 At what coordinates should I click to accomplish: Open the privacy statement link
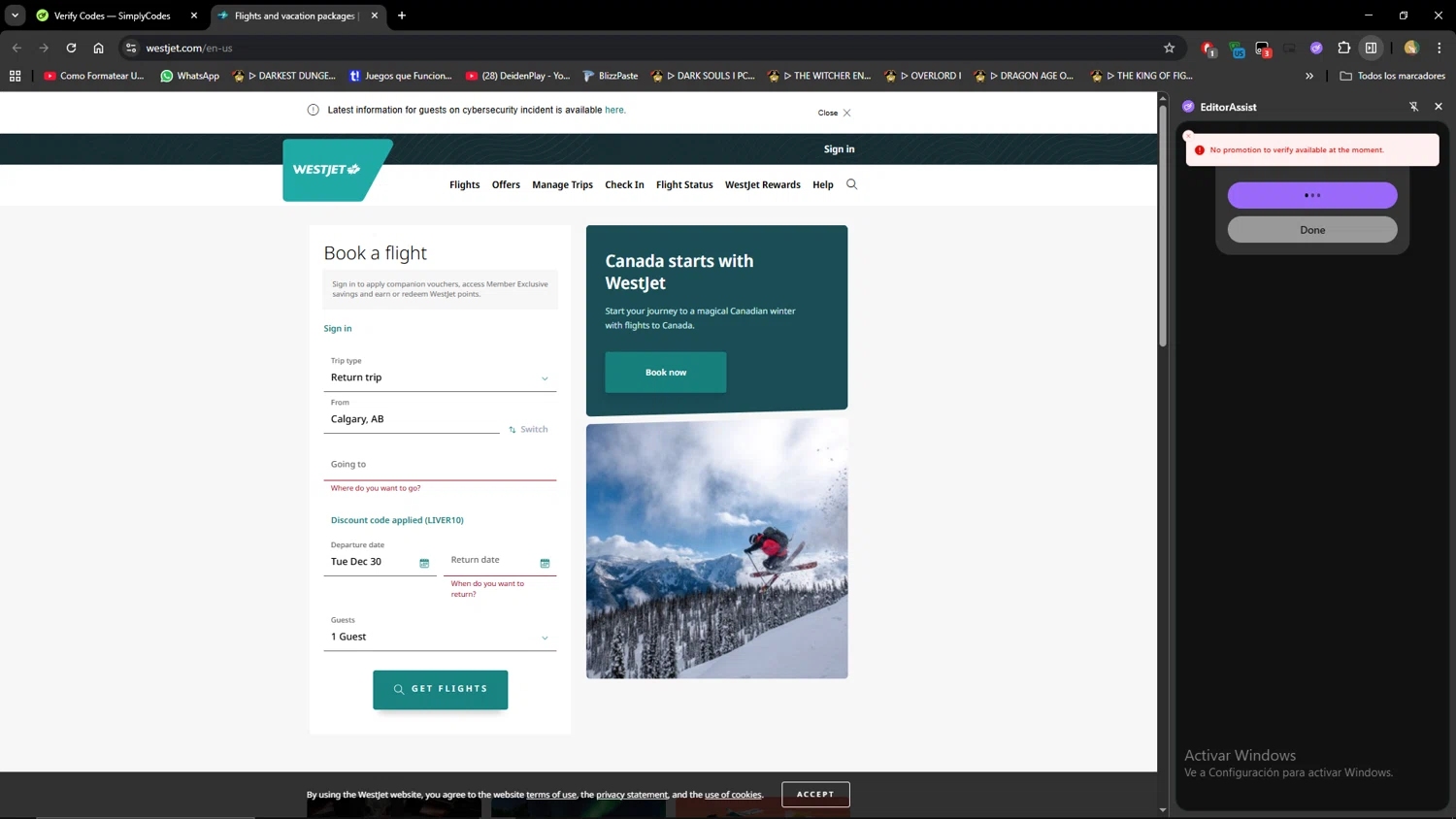pyautogui.click(x=632, y=795)
